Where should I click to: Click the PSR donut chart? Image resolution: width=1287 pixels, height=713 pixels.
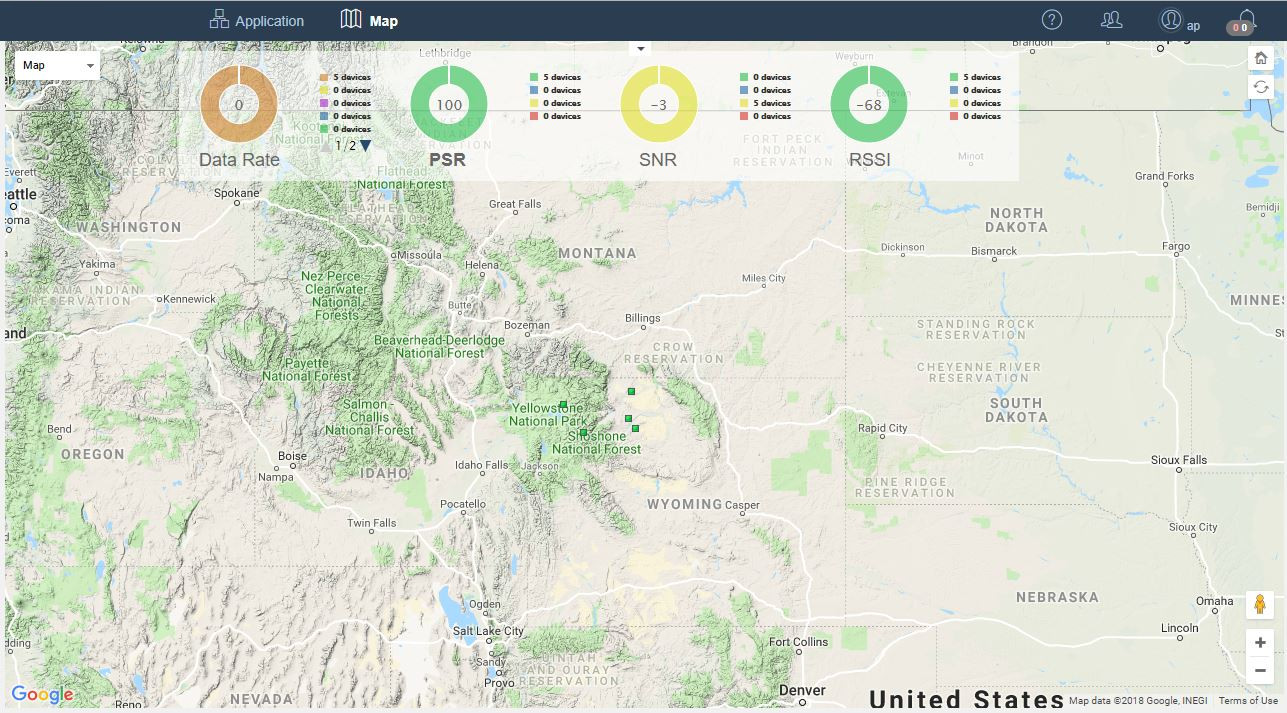[449, 105]
